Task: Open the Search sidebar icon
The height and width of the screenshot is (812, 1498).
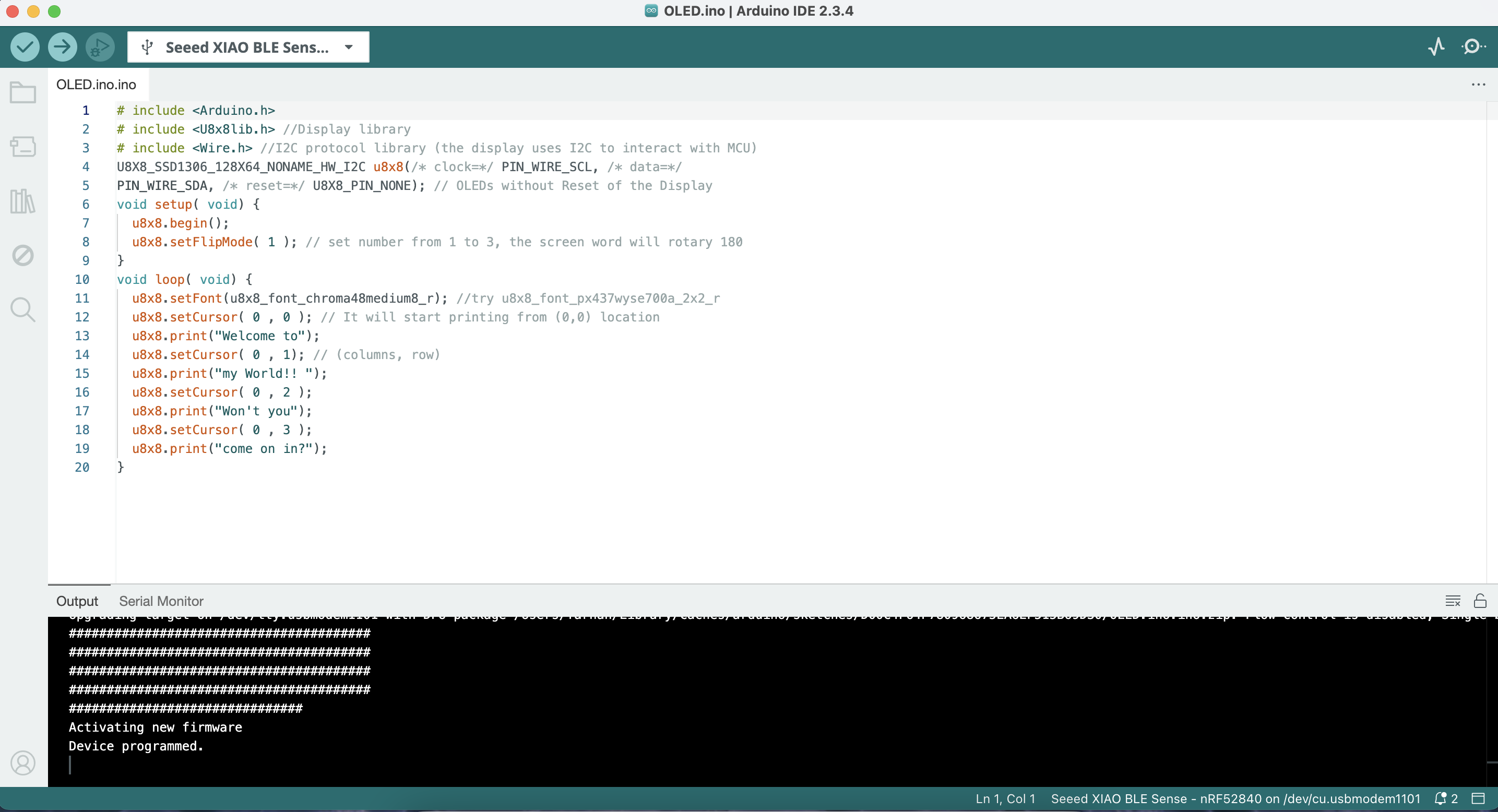Action: tap(23, 310)
